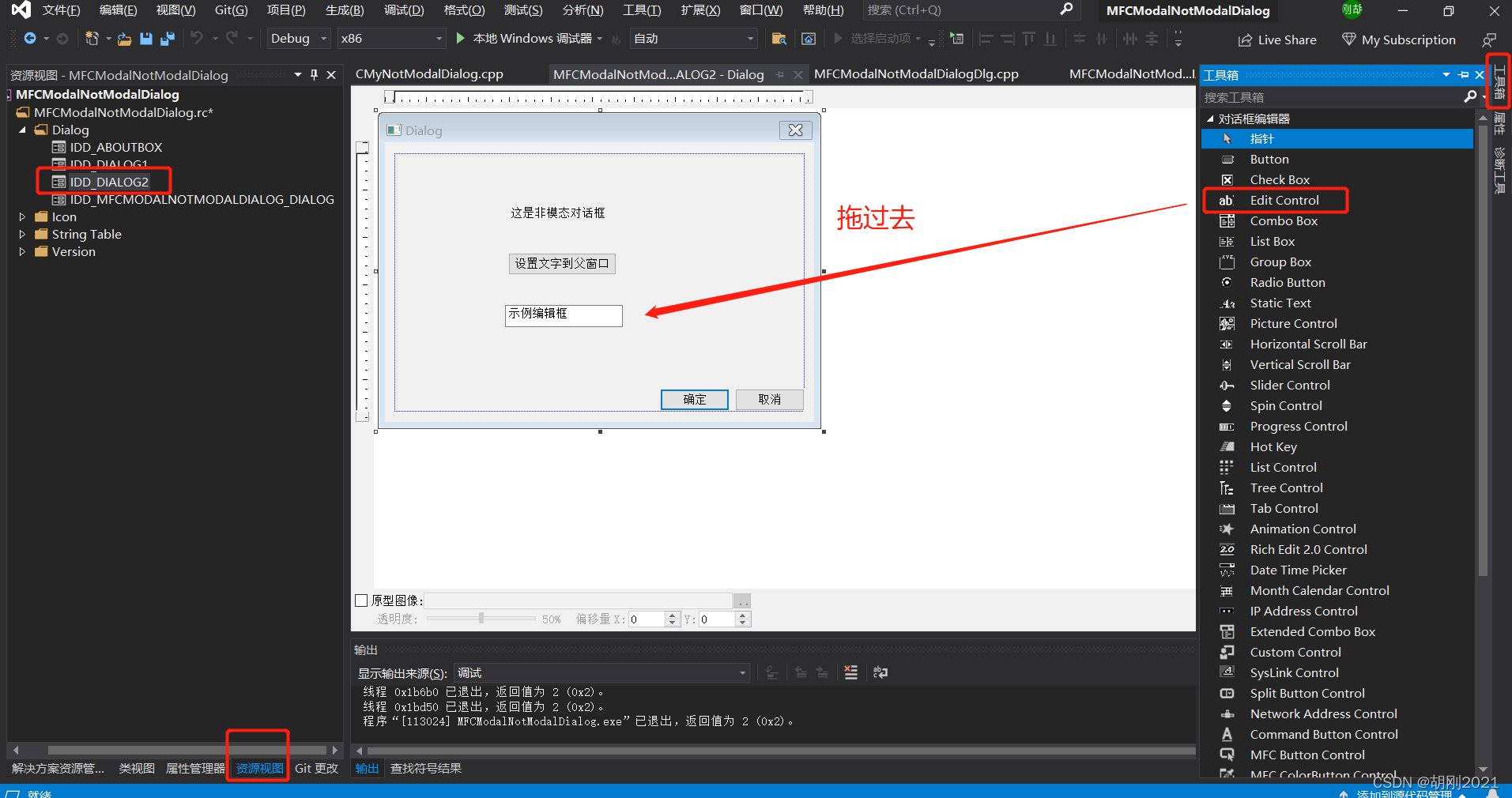Click the Save icon in the toolbar
The width and height of the screenshot is (1512, 798).
click(147, 38)
